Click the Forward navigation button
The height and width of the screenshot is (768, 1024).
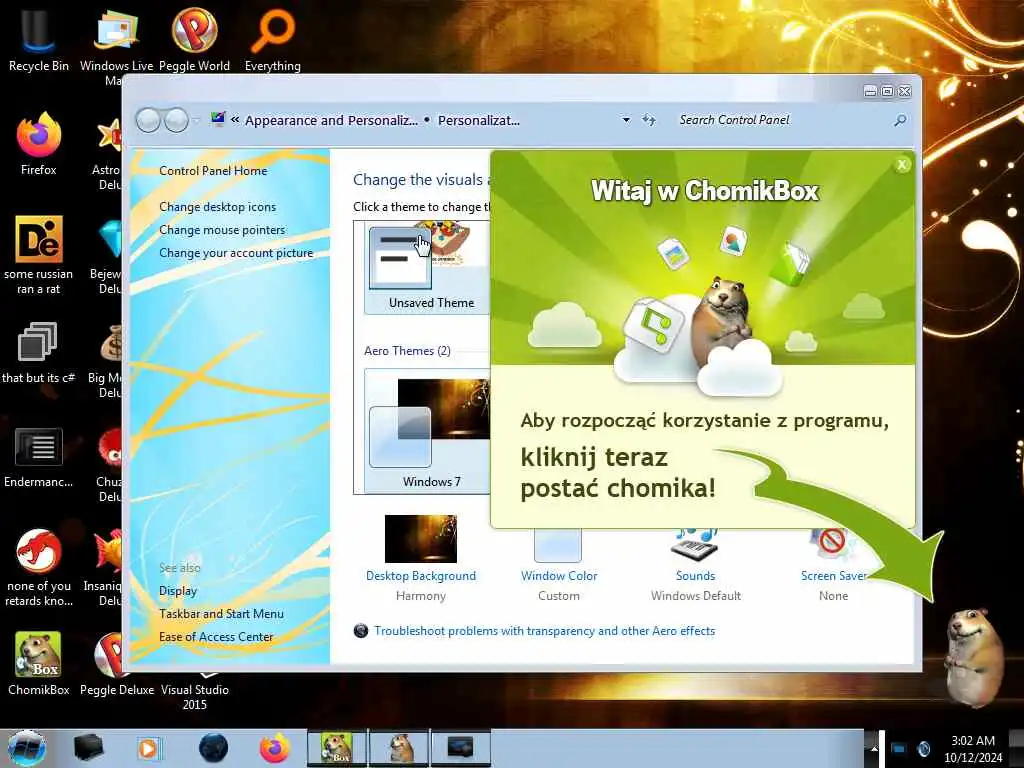click(176, 120)
